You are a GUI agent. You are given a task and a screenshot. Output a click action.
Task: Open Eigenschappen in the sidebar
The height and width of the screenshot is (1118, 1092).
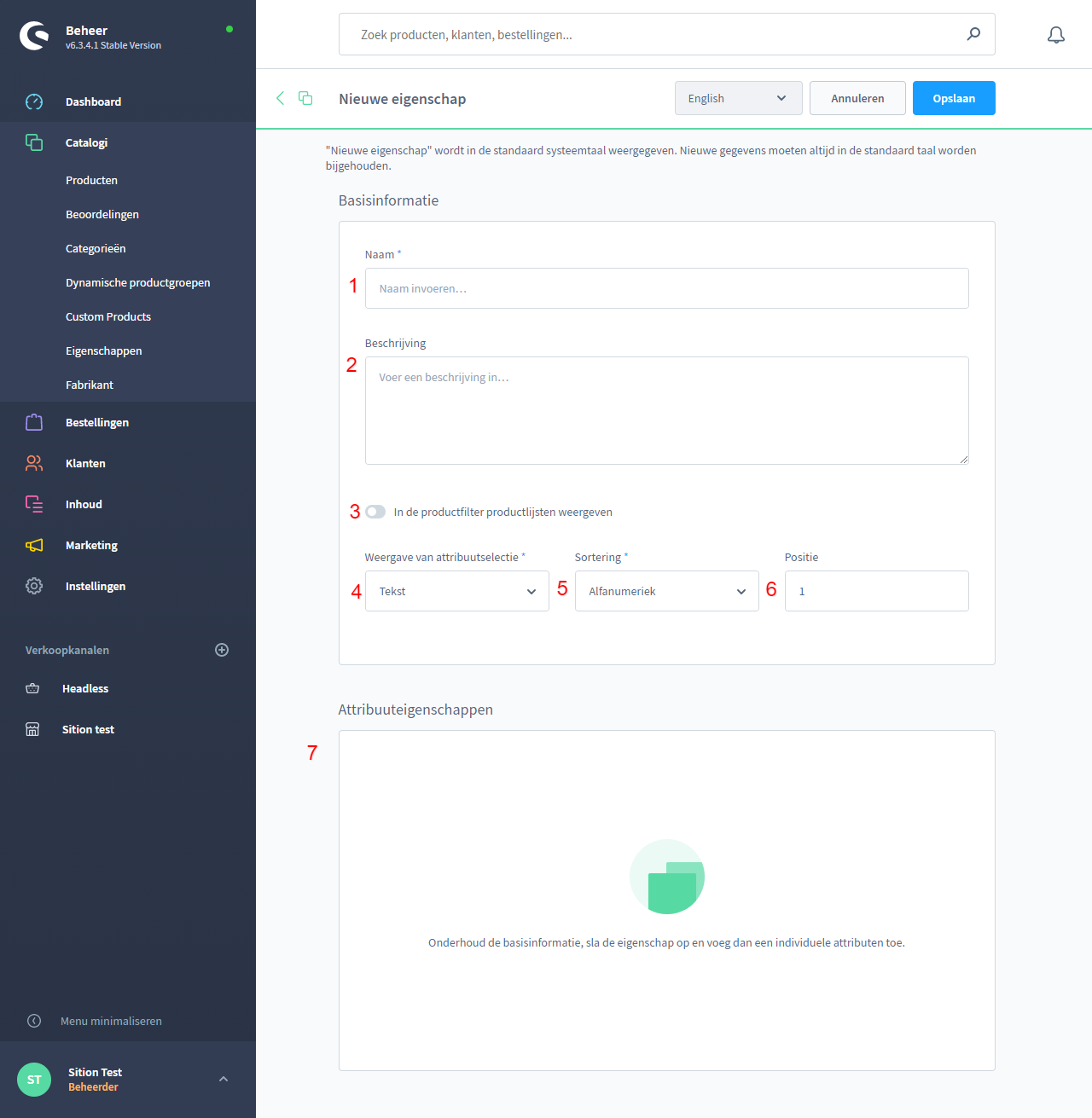[x=104, y=350]
